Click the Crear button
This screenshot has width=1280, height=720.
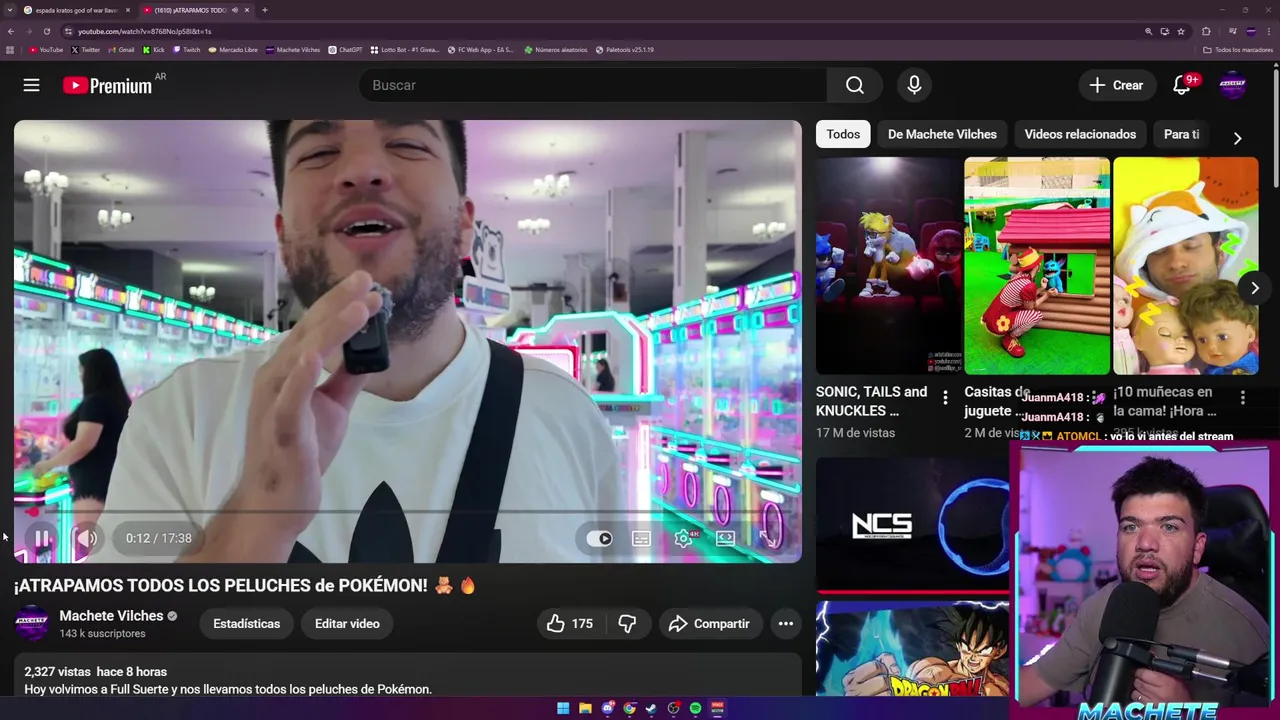[1117, 85]
